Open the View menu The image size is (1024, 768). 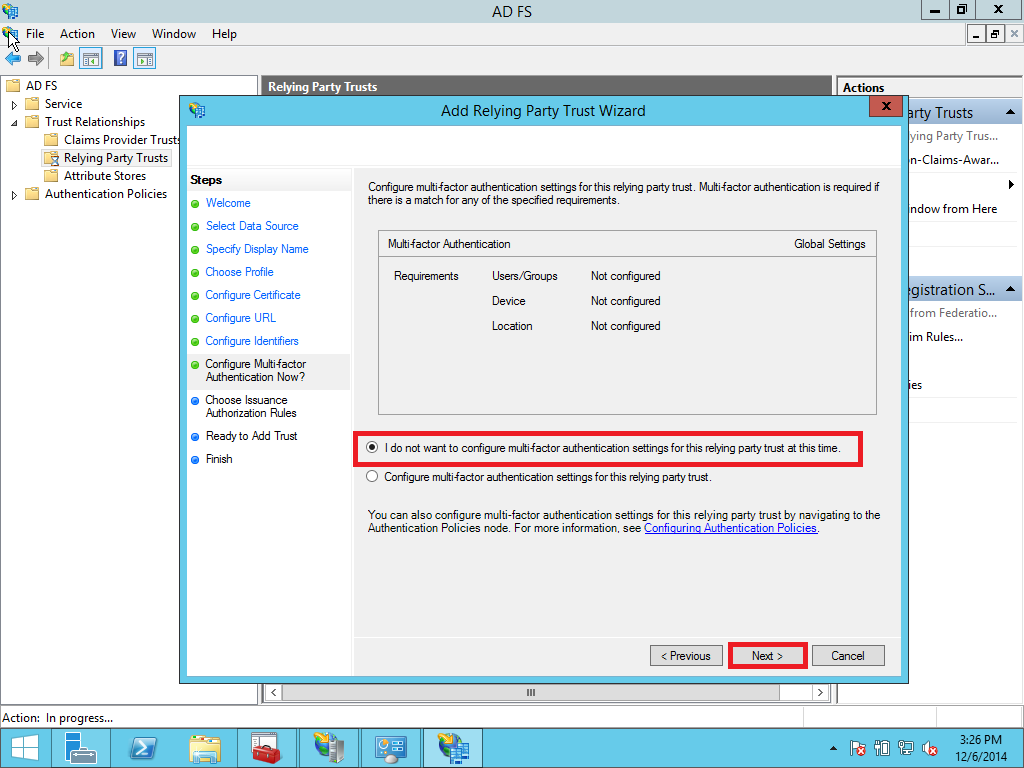(x=123, y=34)
